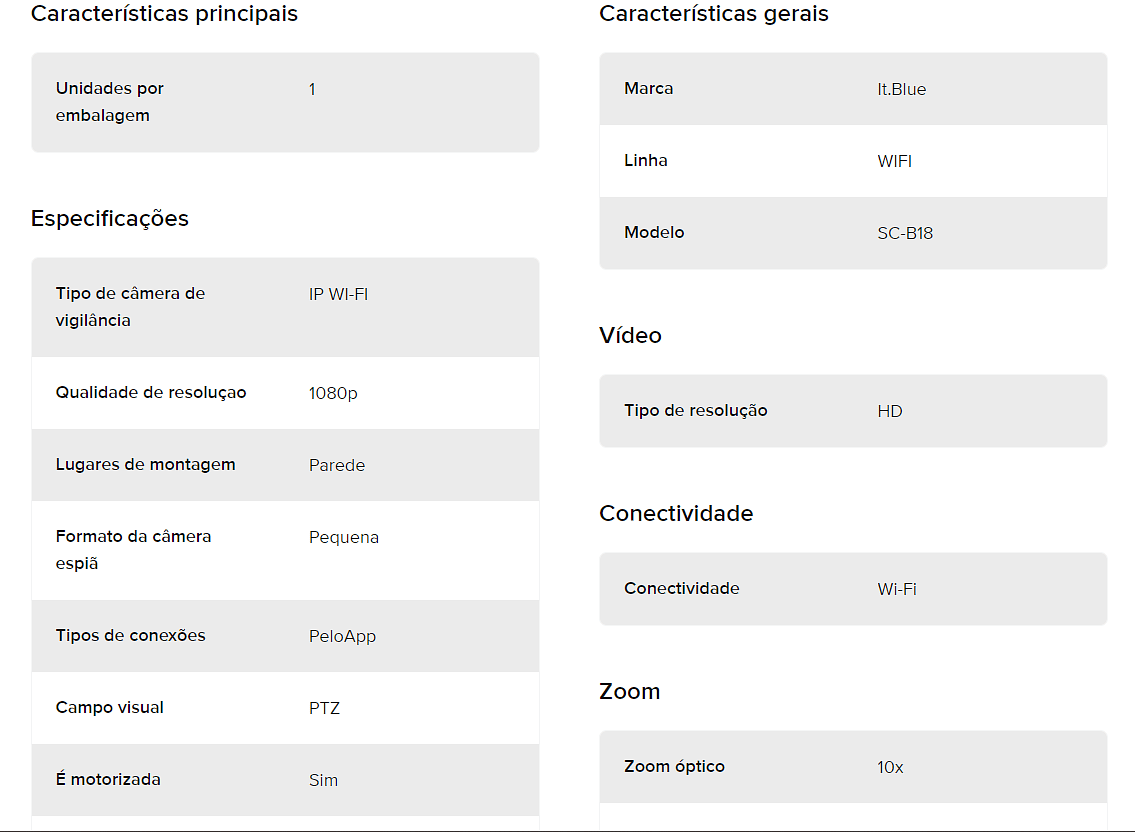Select the 'SC-B18' model value

pyautogui.click(x=905, y=233)
